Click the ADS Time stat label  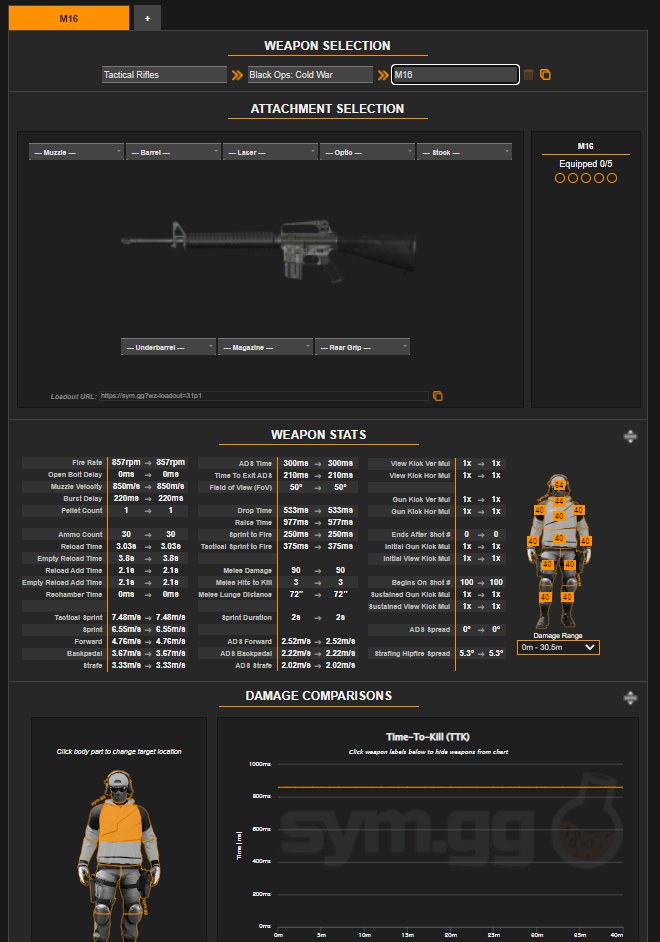(255, 464)
